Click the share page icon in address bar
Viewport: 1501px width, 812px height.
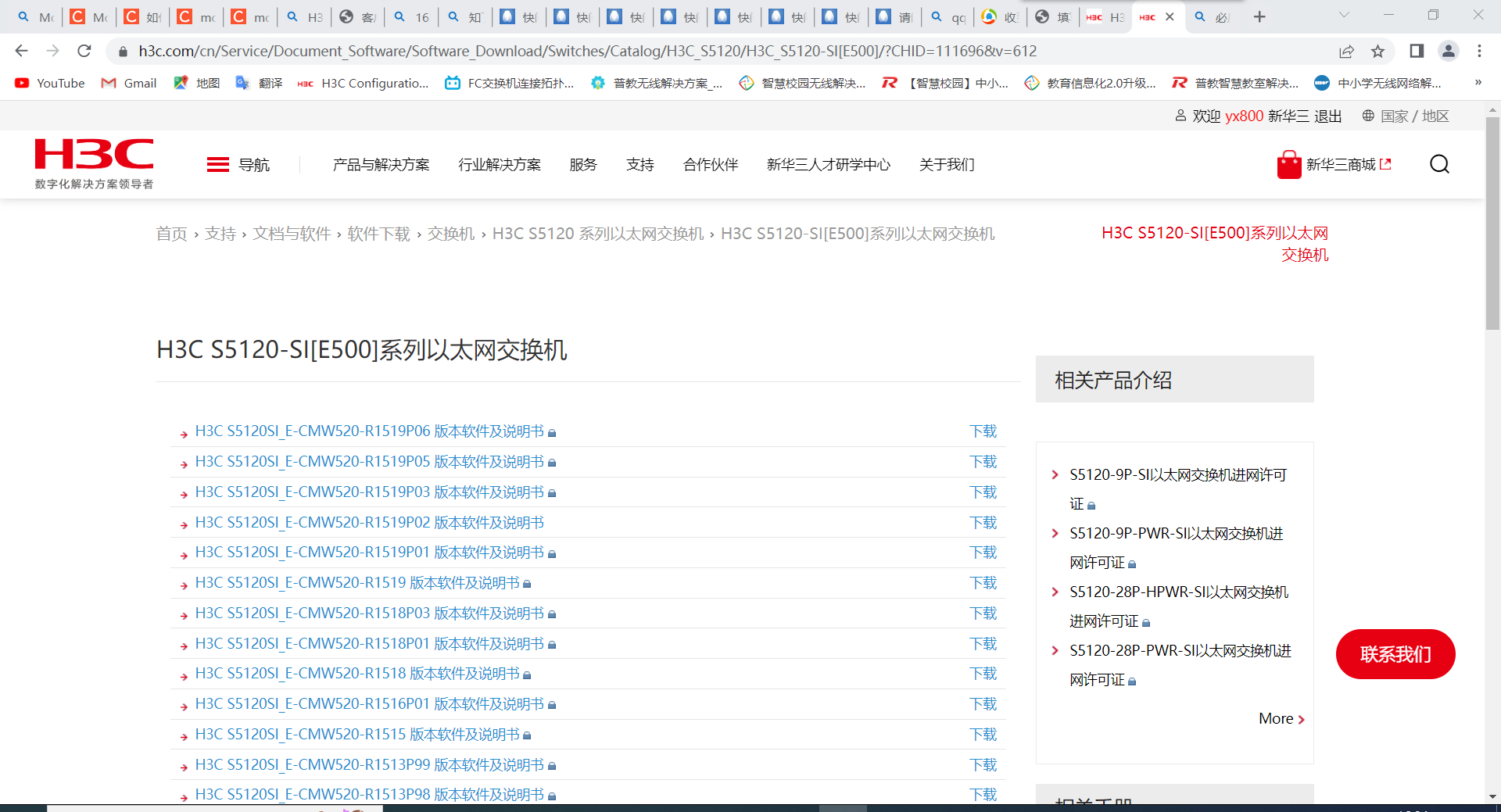click(1346, 51)
